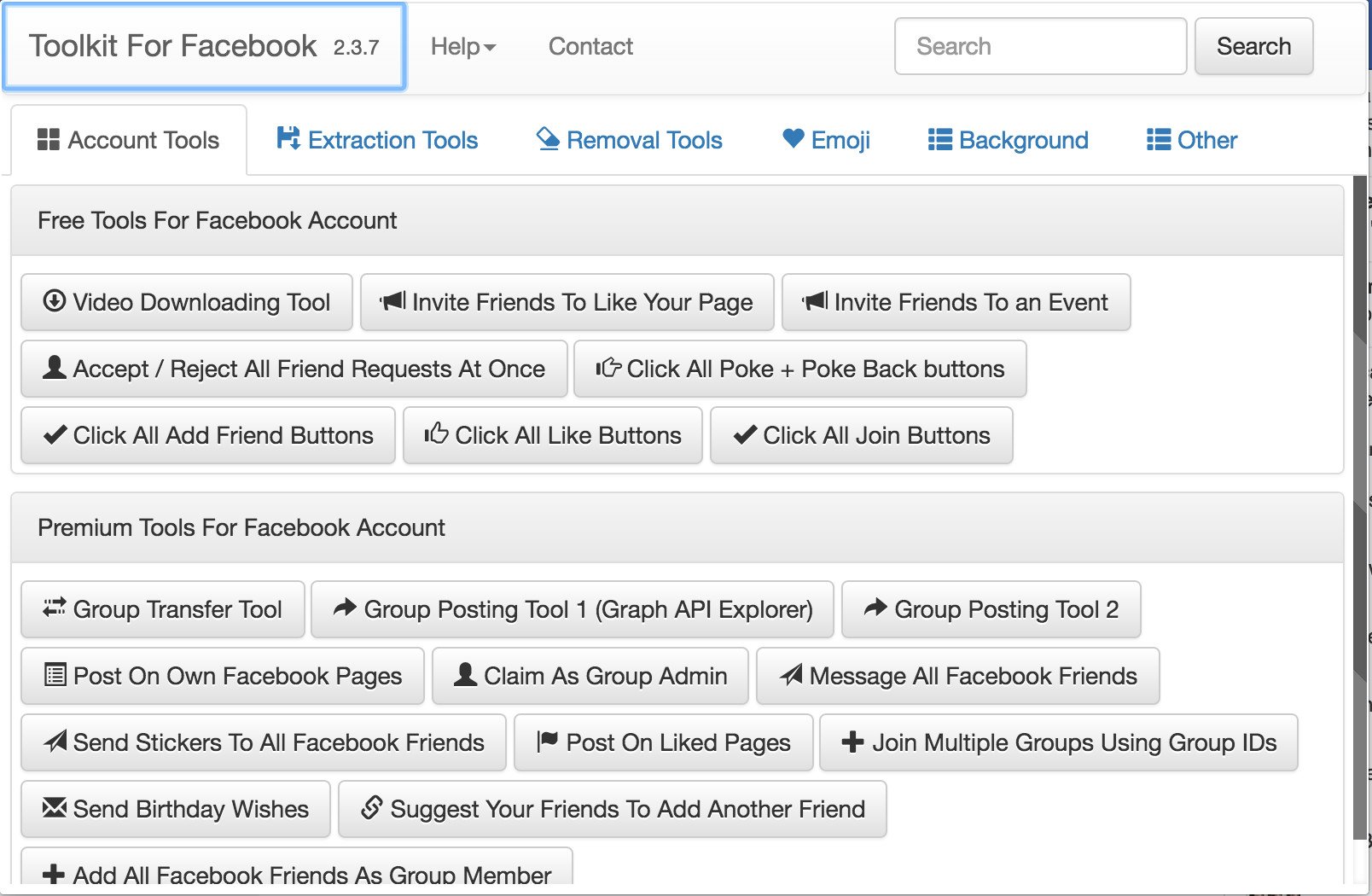Focus the Search input field
This screenshot has height=896, width=1372.
pos(1040,46)
